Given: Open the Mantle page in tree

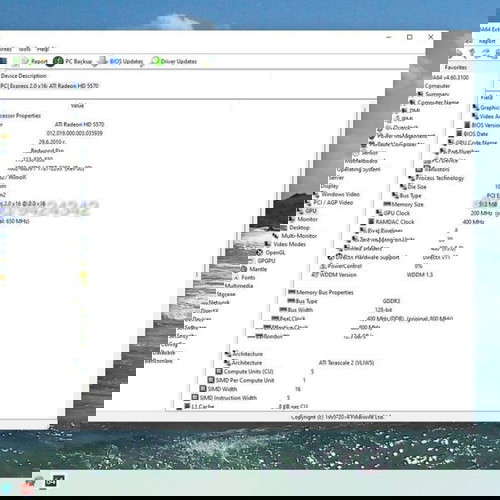Looking at the screenshot, I should pos(254,269).
